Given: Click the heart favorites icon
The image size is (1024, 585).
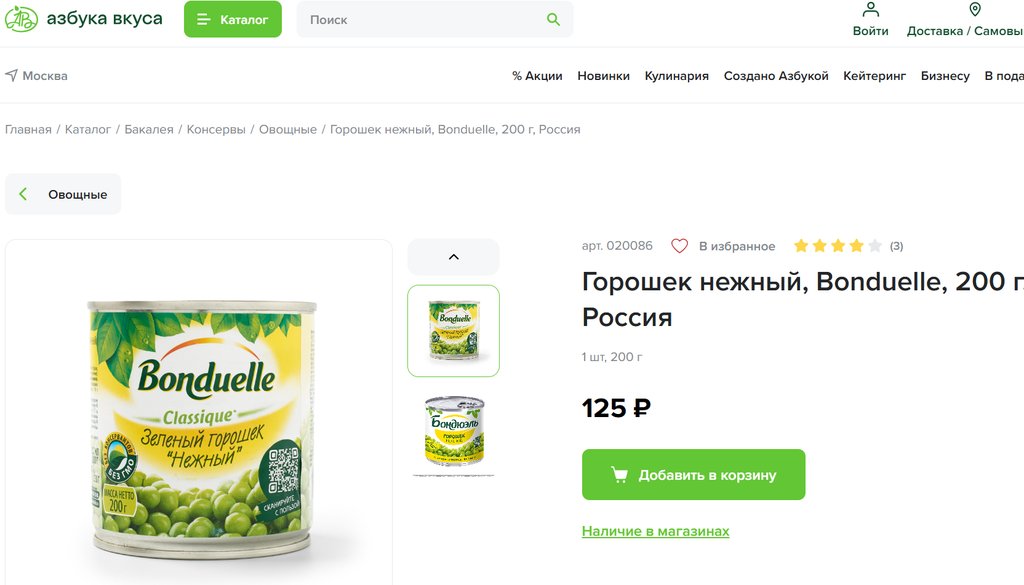Looking at the screenshot, I should 679,246.
